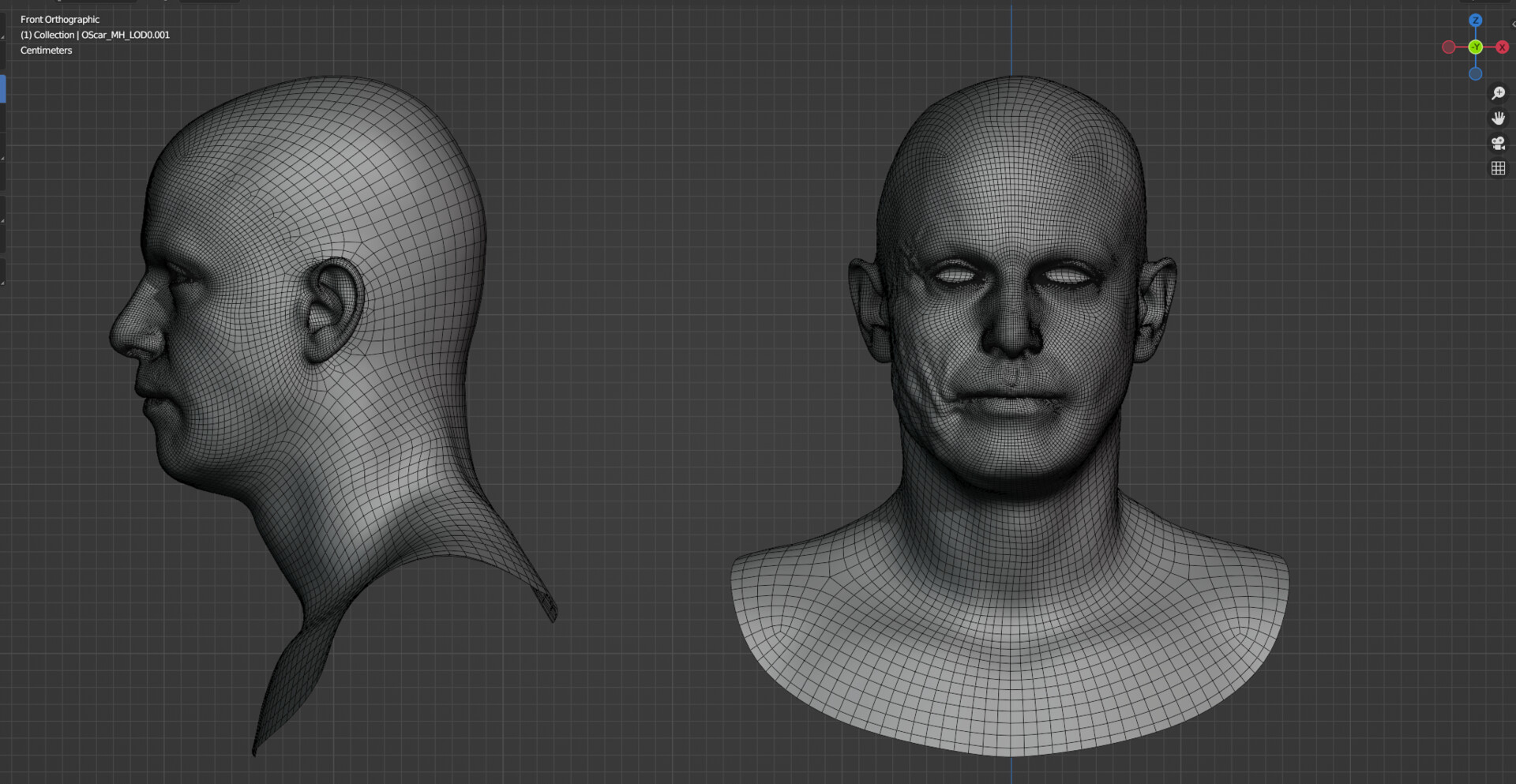Toggle perspective with the grid projection icon

coord(1498,168)
